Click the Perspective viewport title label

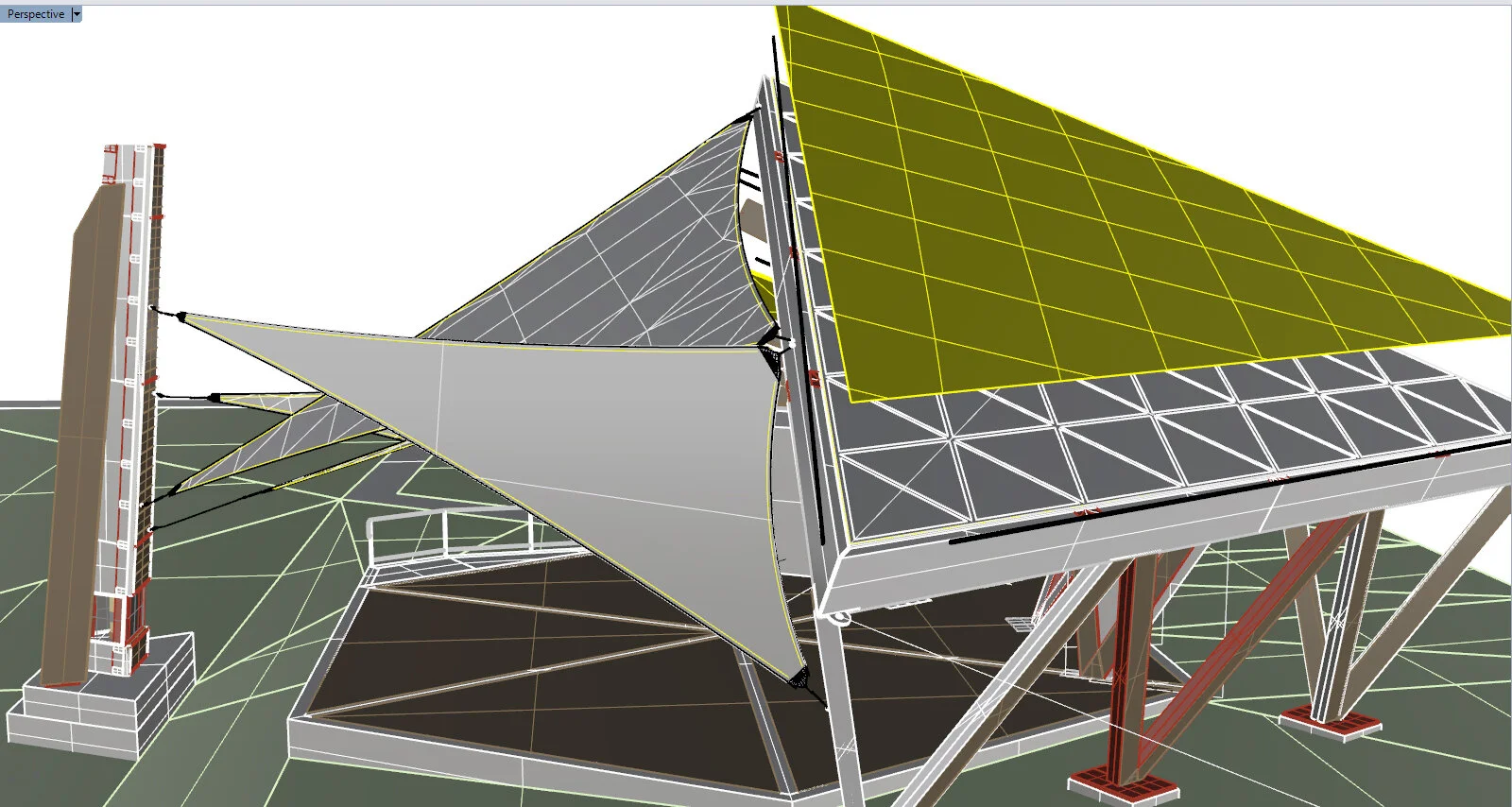(x=36, y=14)
